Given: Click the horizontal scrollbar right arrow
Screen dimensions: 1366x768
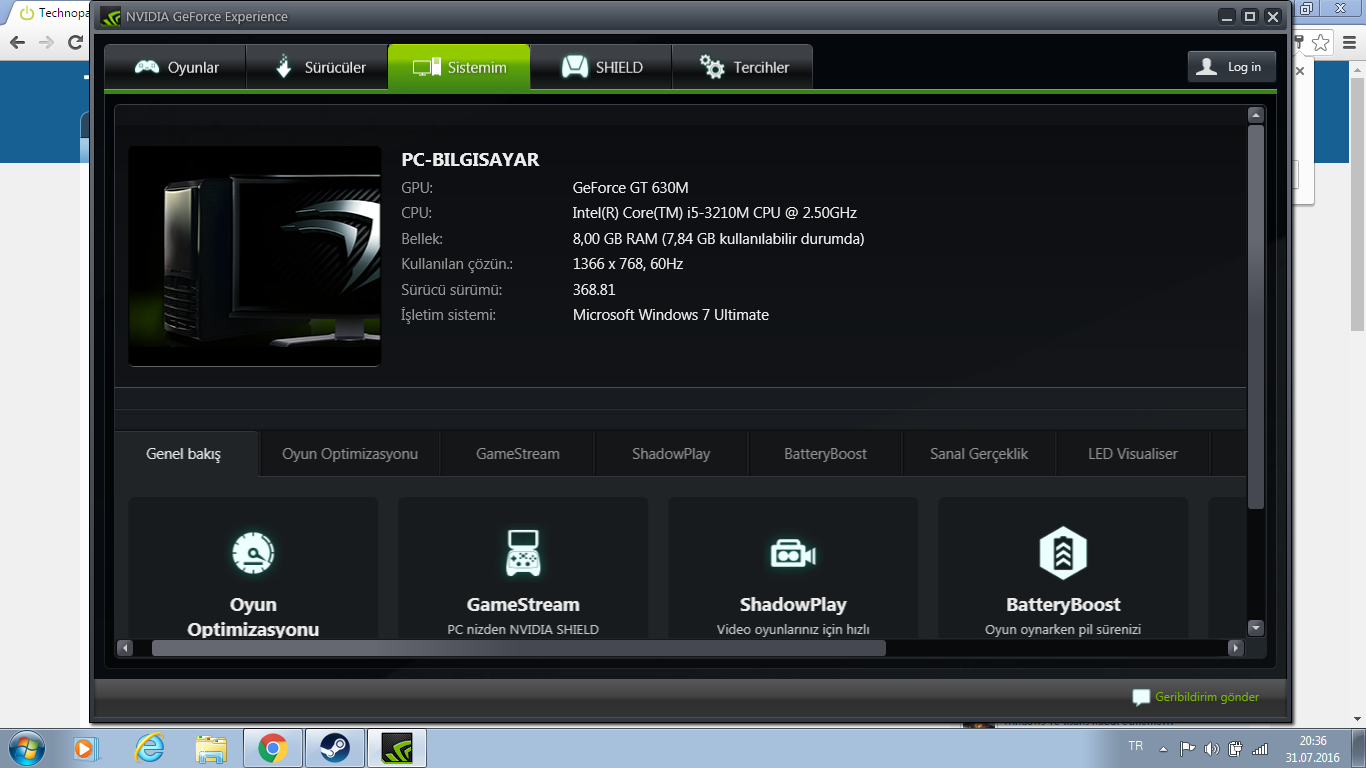Looking at the screenshot, I should 1236,648.
